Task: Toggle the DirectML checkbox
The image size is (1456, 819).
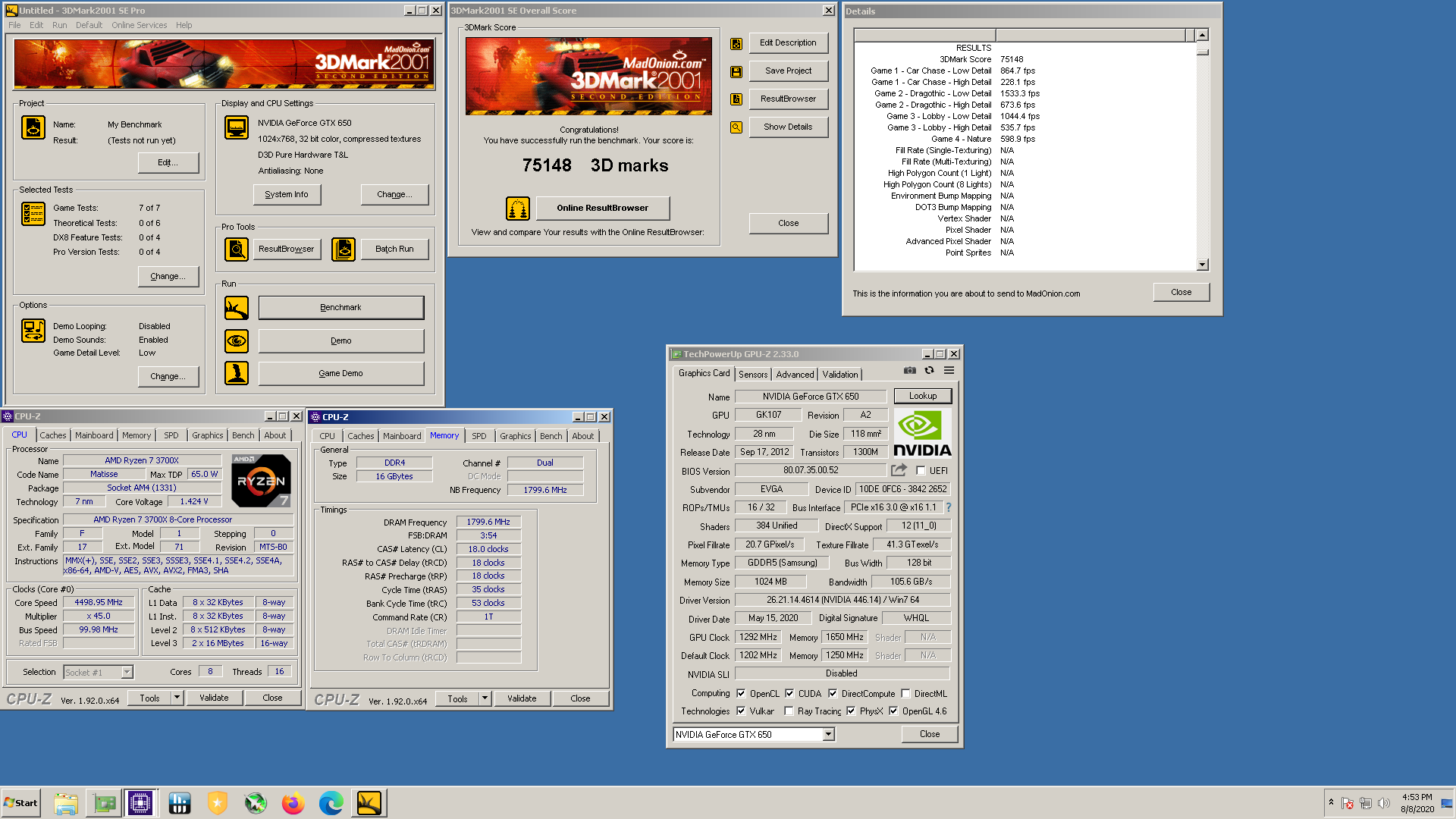Action: pyautogui.click(x=905, y=694)
